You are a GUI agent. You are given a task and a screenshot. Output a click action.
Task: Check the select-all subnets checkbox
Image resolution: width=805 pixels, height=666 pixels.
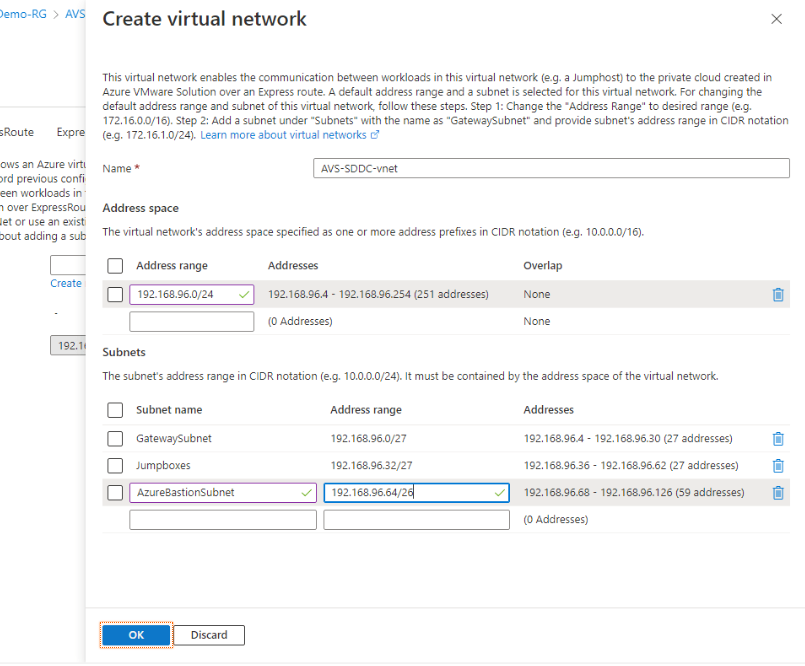pos(114,410)
